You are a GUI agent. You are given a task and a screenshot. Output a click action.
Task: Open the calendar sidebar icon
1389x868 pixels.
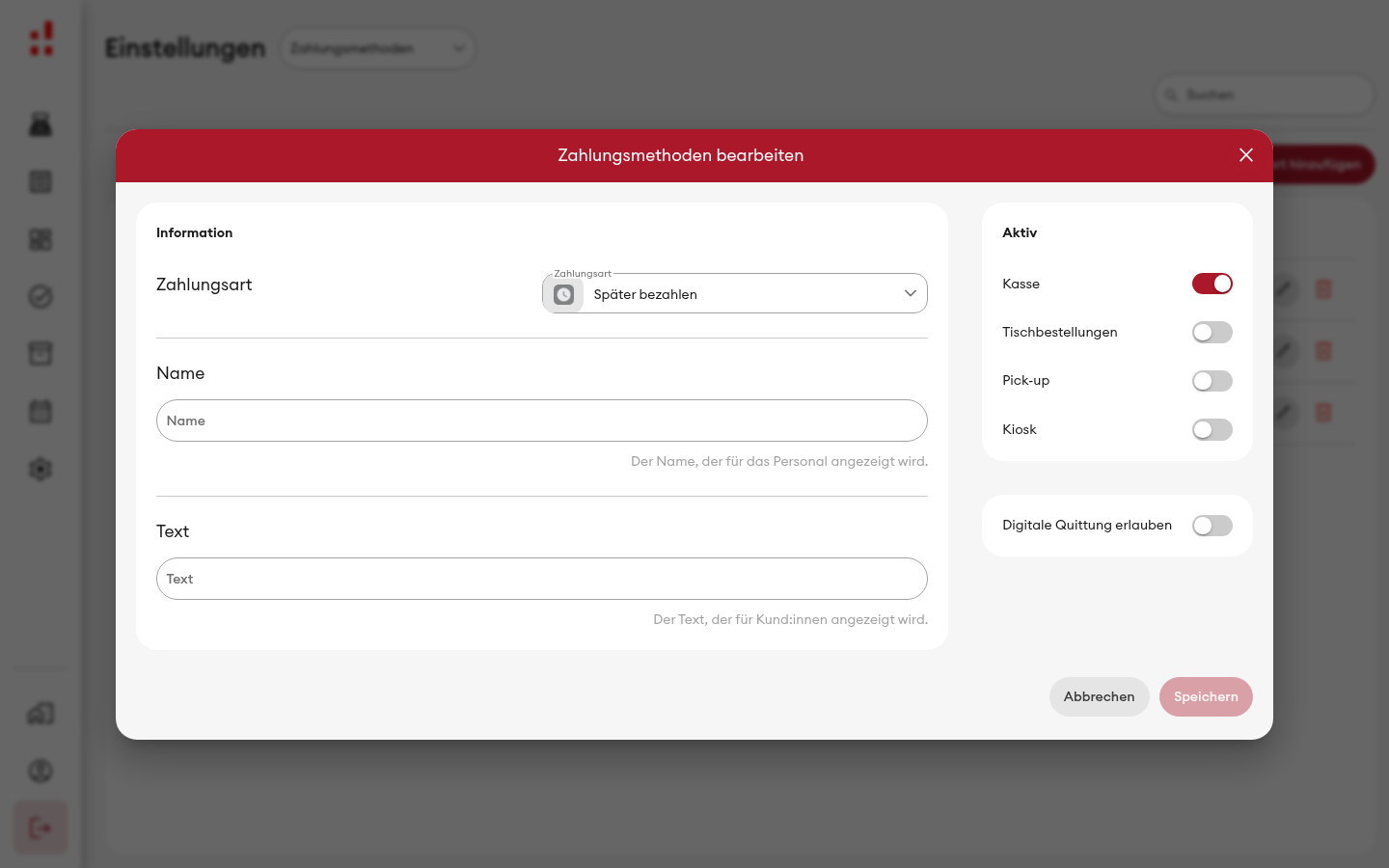pos(41,412)
